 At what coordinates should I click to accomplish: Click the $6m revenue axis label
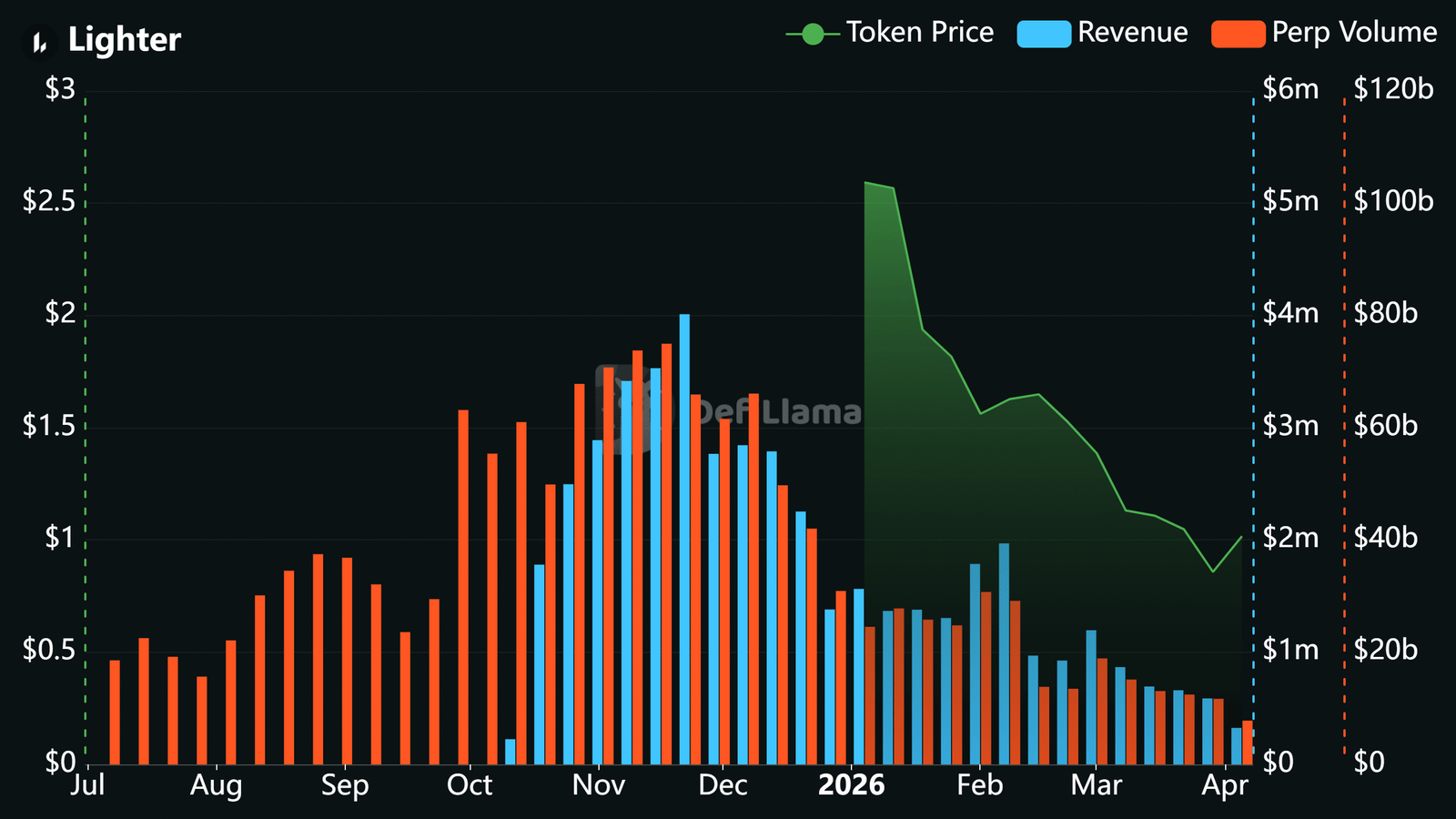pyautogui.click(x=1290, y=89)
